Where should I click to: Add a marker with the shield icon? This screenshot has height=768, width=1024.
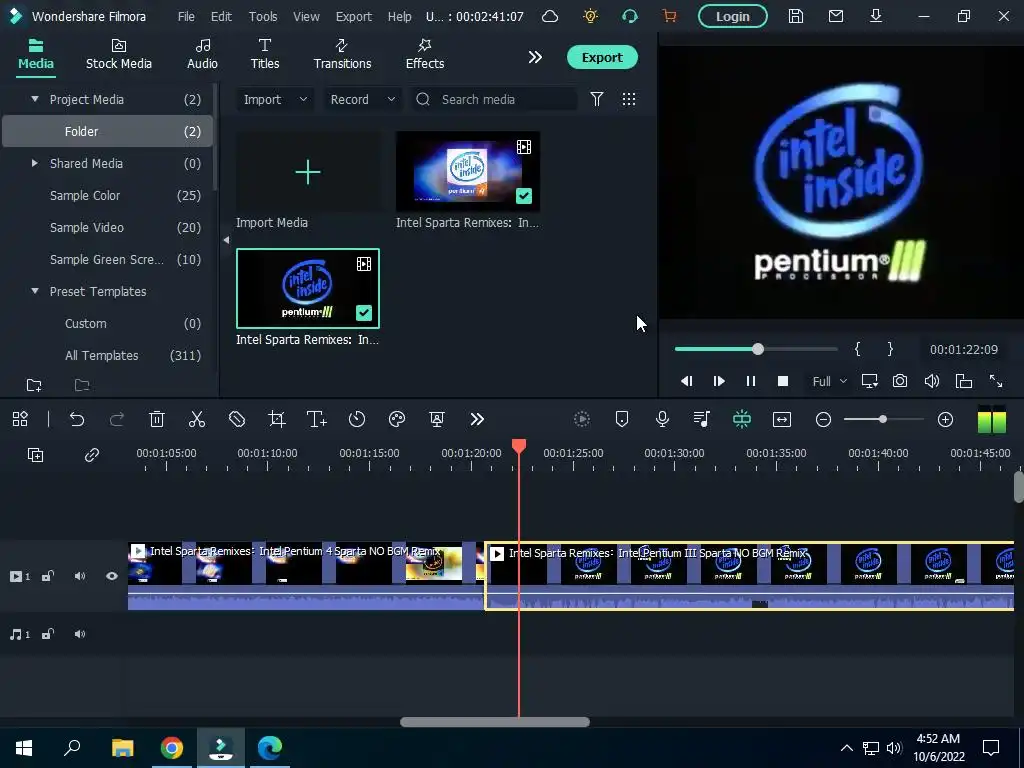[x=622, y=419]
